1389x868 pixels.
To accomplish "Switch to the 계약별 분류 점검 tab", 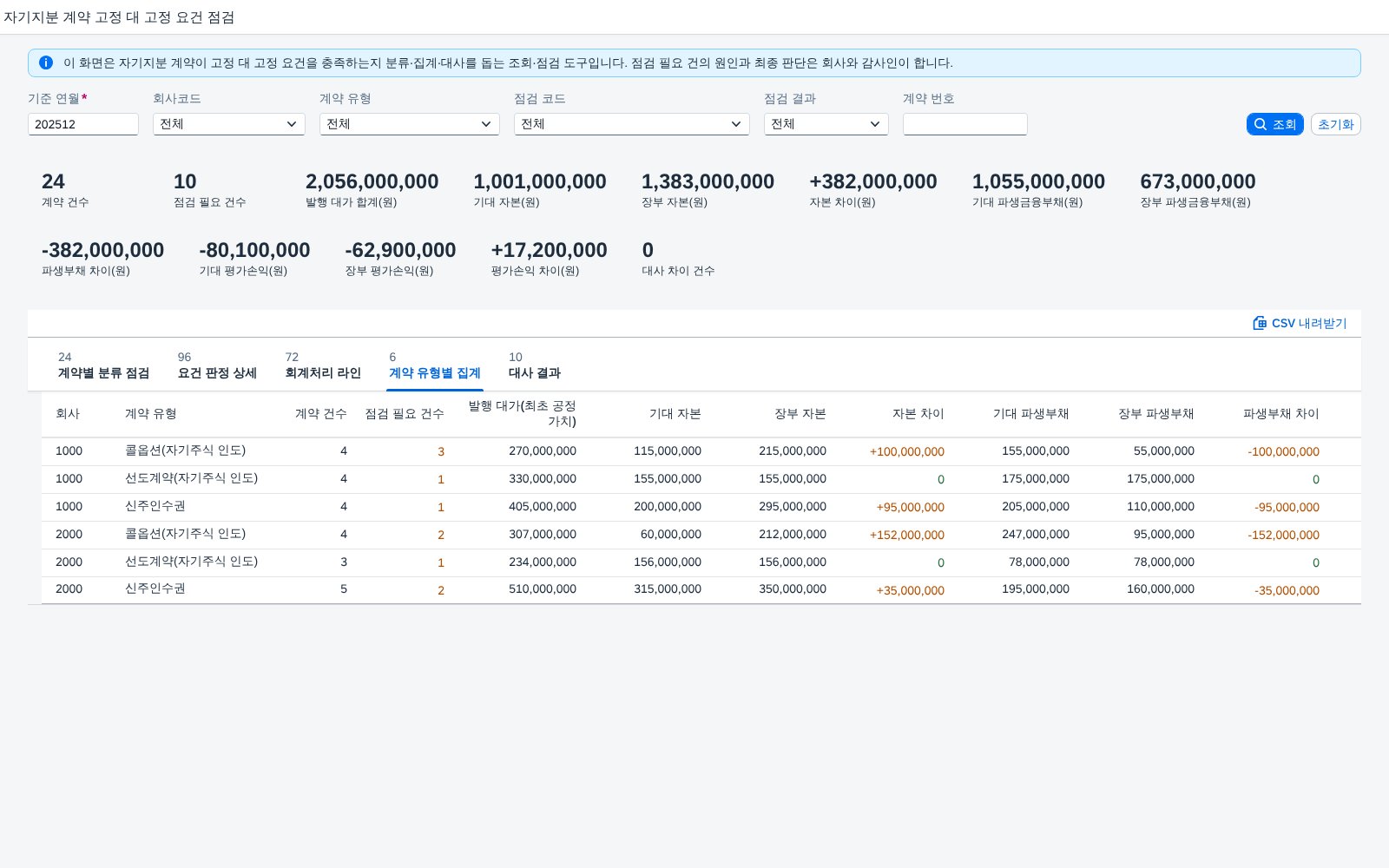I will coord(103,365).
